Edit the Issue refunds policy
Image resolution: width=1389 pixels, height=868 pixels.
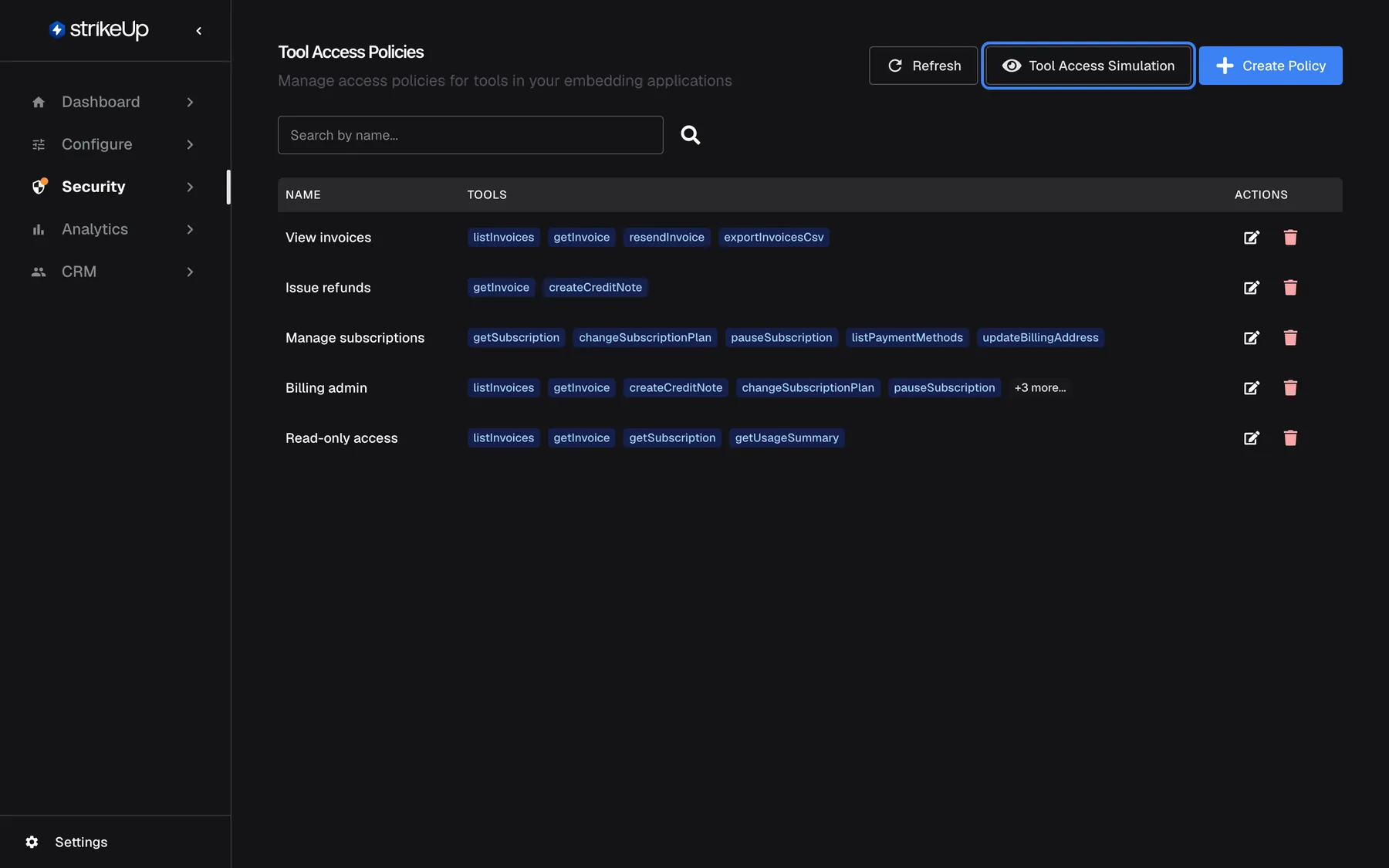[1252, 287]
